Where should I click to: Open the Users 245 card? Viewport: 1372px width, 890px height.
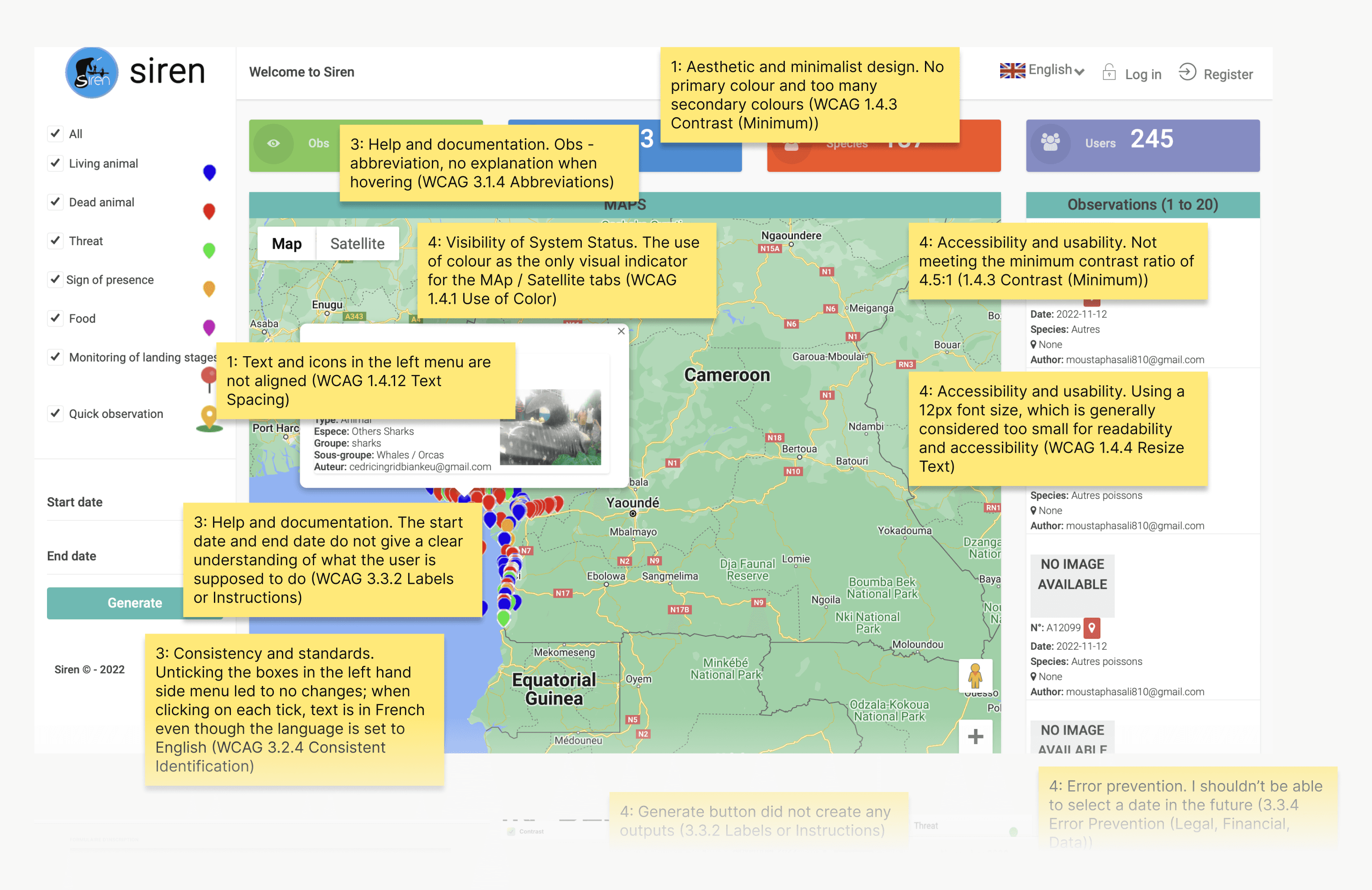pyautogui.click(x=1142, y=145)
